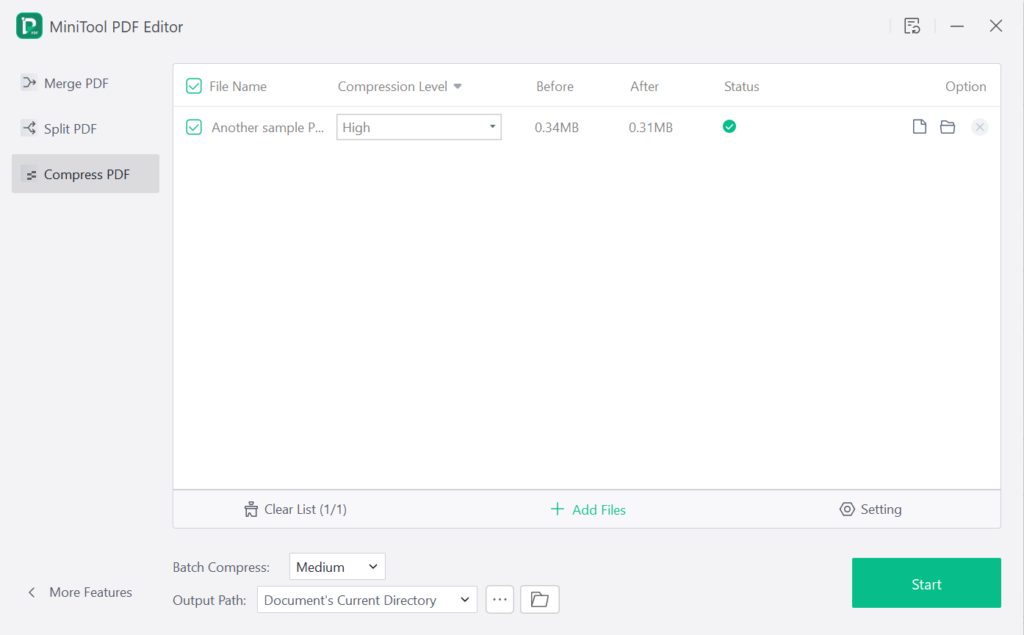Click the MiniTool PDF Editor logo icon
The image size is (1024, 635).
tap(29, 26)
